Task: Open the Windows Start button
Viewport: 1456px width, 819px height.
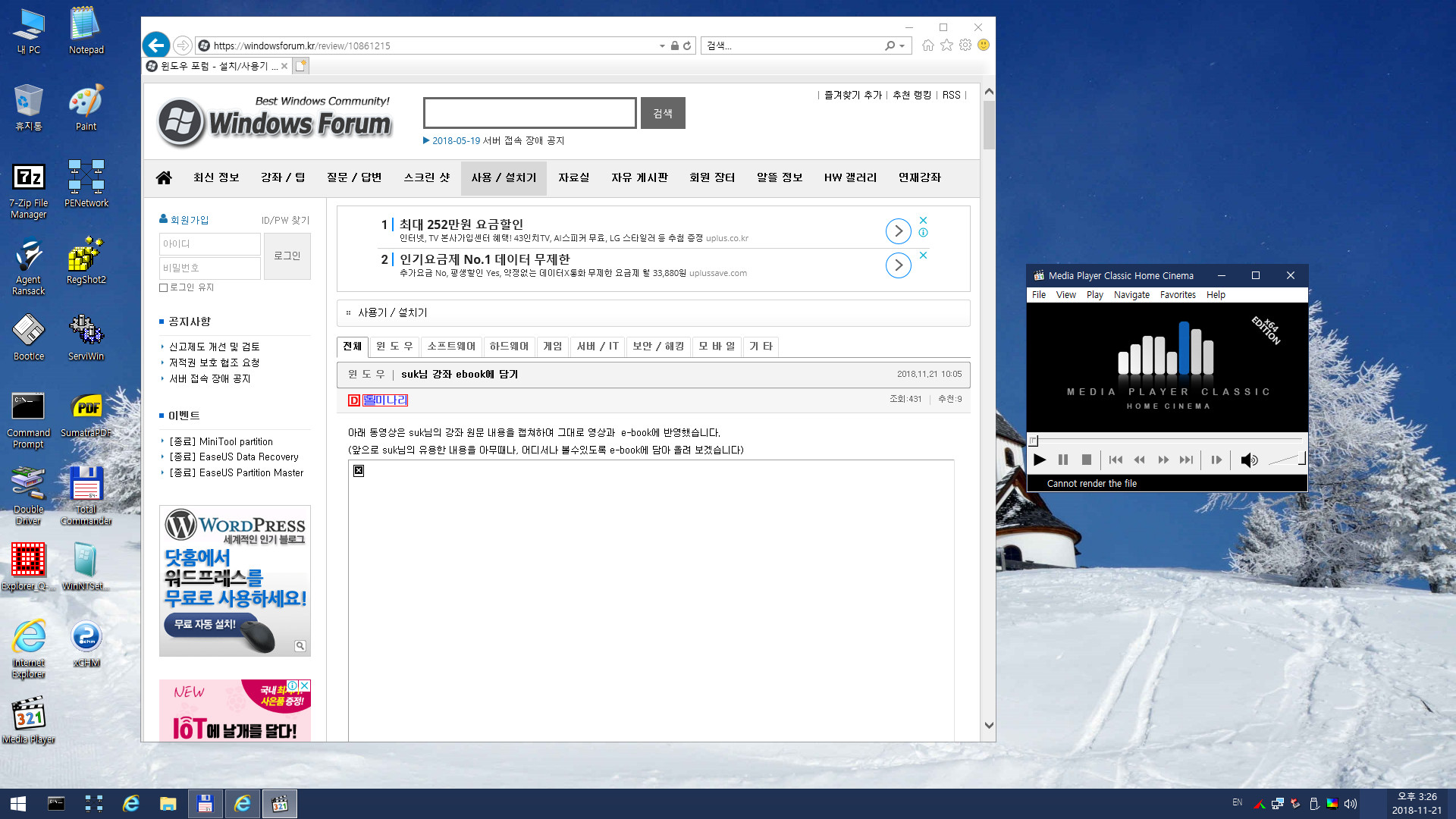Action: (x=18, y=804)
